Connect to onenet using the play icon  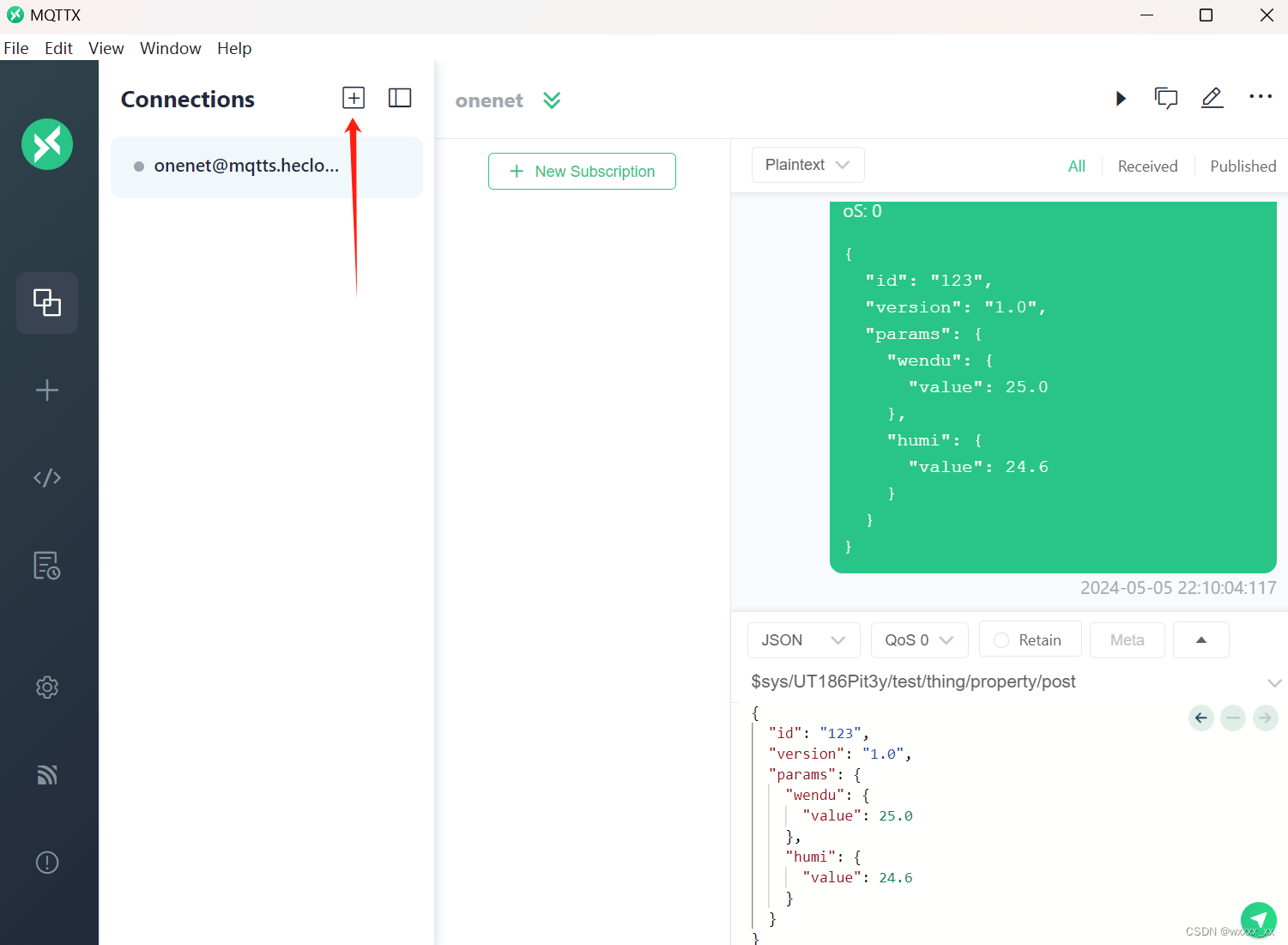(1121, 98)
